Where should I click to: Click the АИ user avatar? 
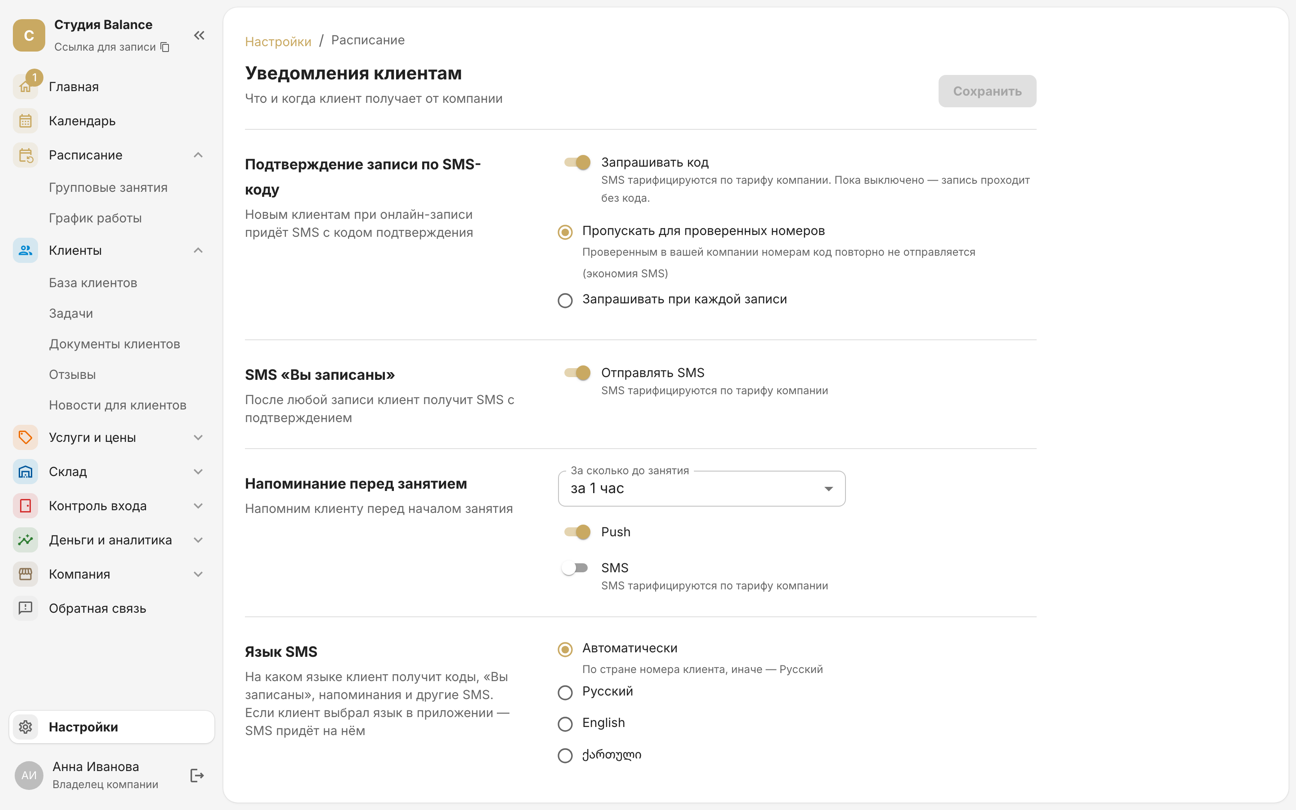tap(29, 775)
